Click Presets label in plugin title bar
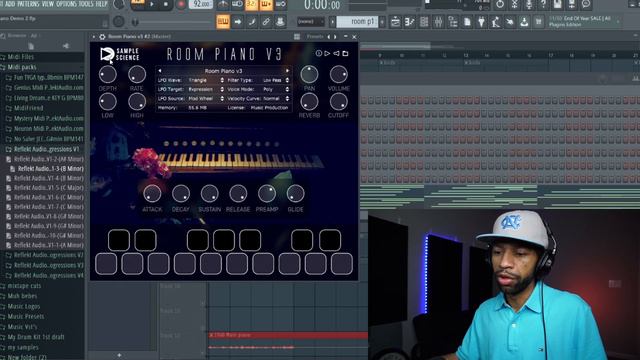 coord(315,37)
